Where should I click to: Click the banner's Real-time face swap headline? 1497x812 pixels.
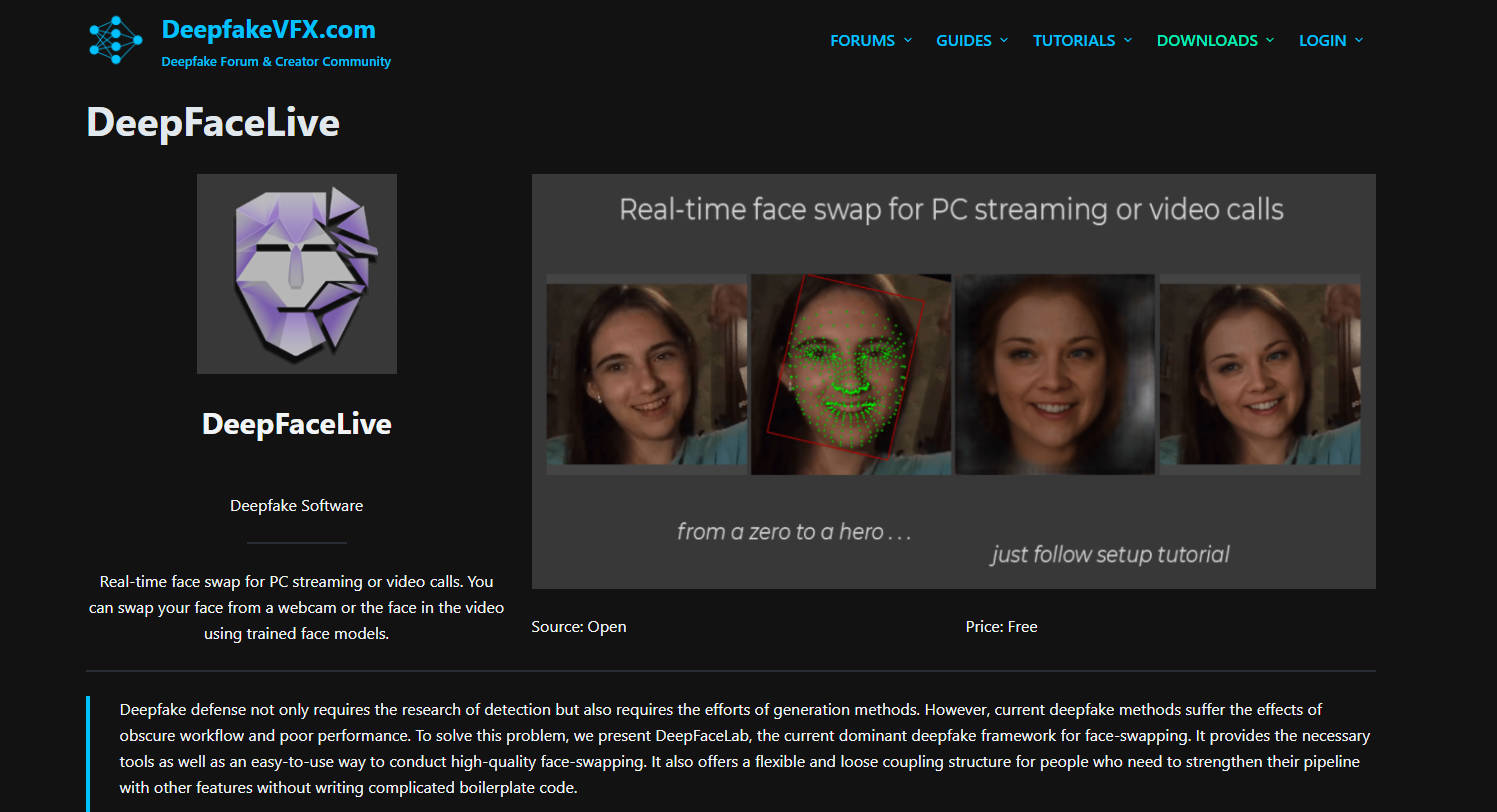[951, 210]
